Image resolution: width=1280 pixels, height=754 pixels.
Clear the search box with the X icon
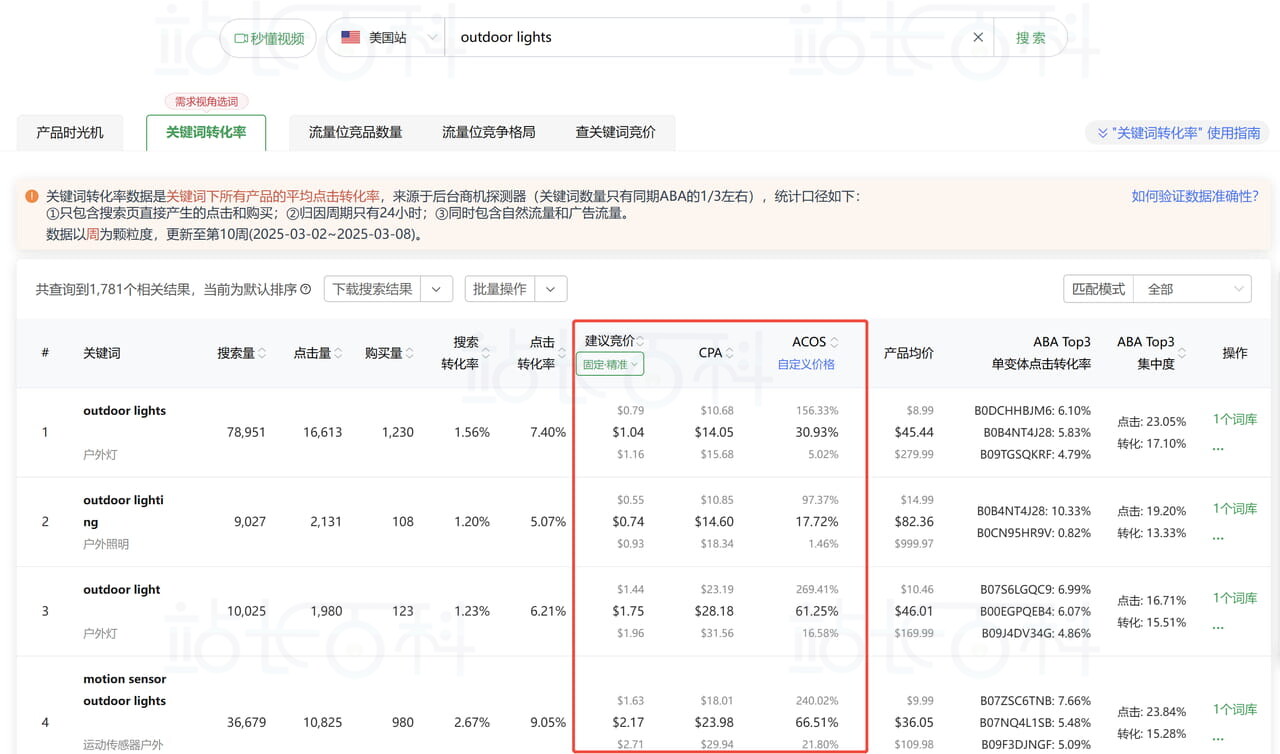[978, 38]
